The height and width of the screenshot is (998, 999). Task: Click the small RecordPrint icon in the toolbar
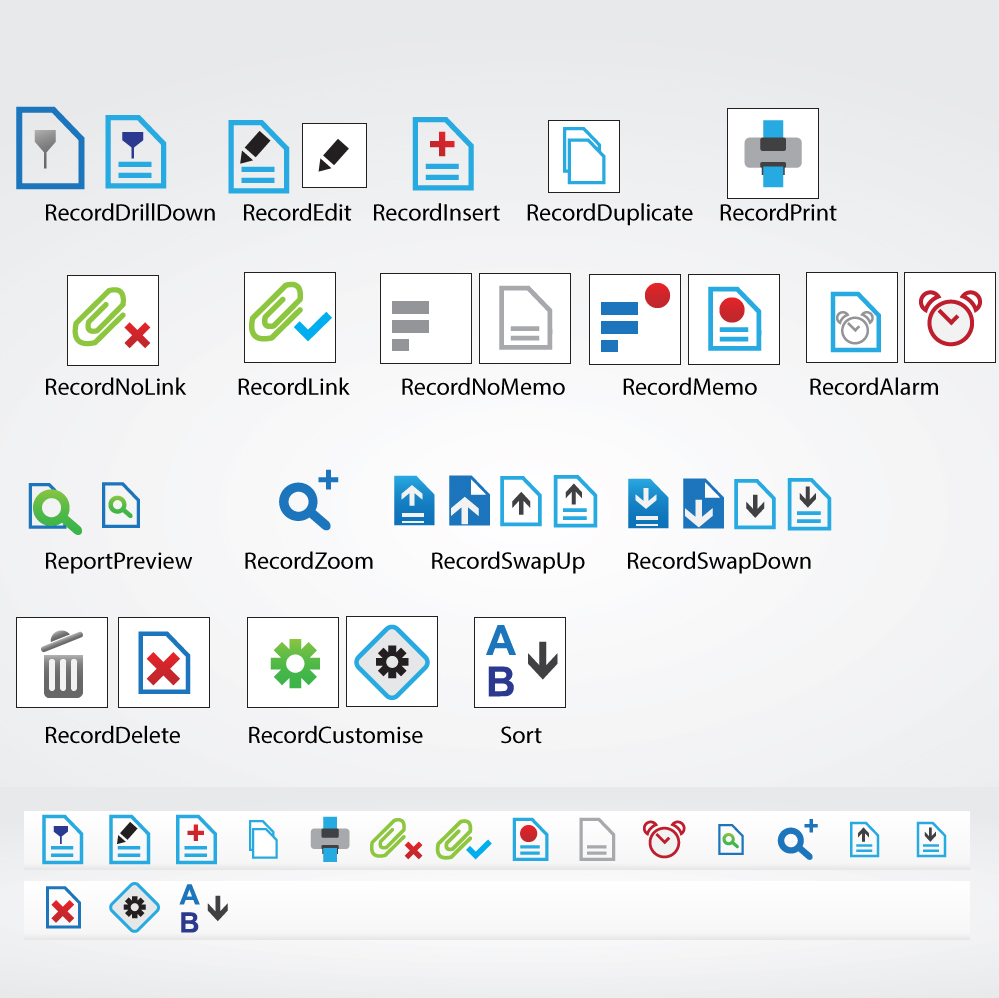(x=329, y=840)
